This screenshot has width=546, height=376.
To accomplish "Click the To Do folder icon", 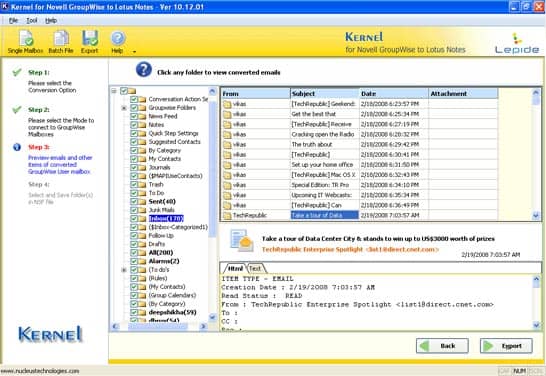I will 142,193.
